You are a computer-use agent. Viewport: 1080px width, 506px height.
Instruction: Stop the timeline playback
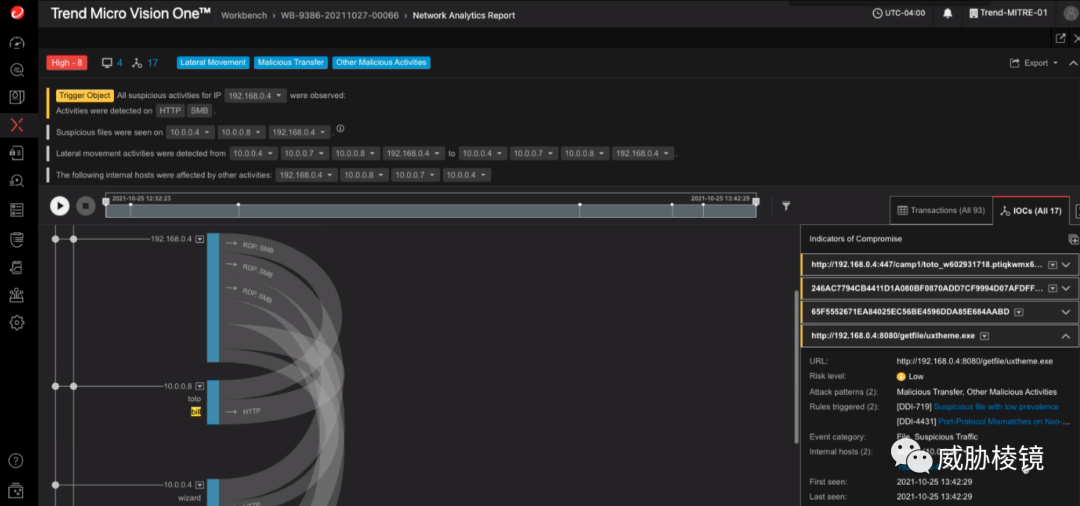tap(85, 205)
